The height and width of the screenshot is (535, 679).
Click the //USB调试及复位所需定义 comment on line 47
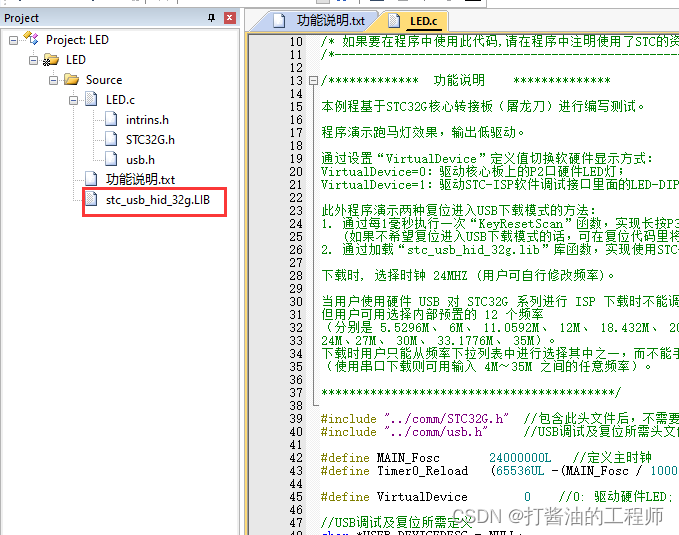396,523
